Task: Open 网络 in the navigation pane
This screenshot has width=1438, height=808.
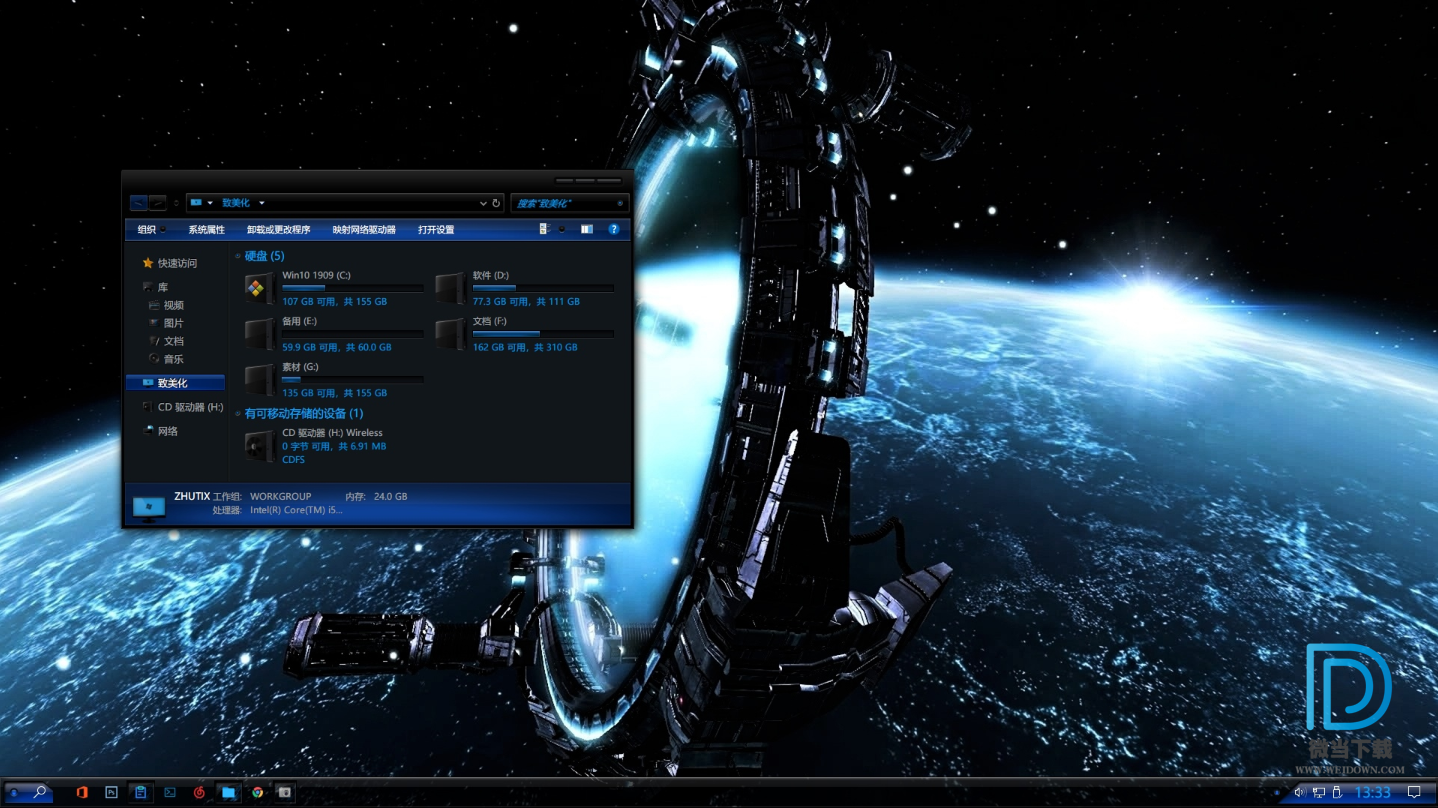Action: click(x=160, y=431)
